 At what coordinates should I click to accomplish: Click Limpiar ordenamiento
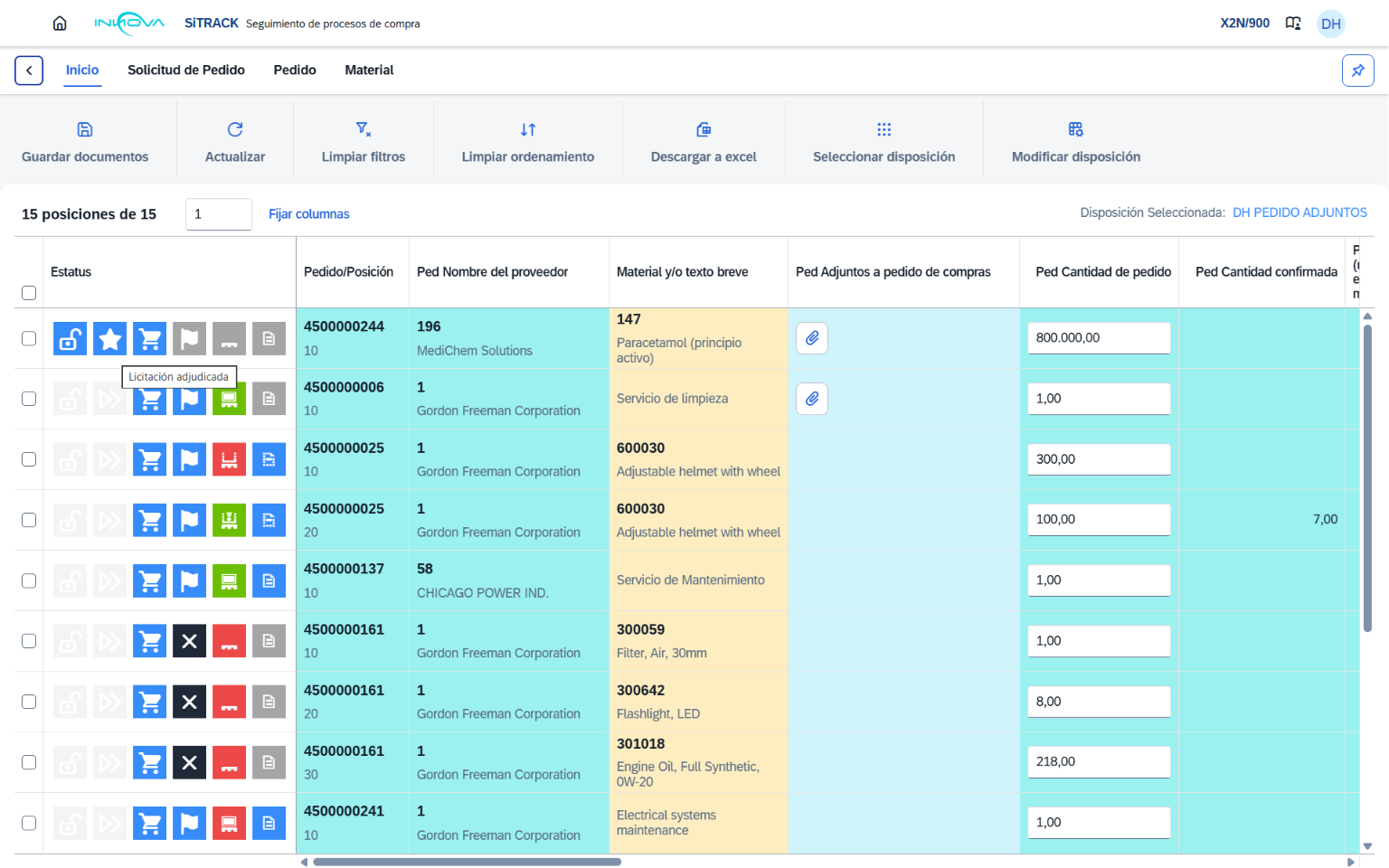[528, 142]
